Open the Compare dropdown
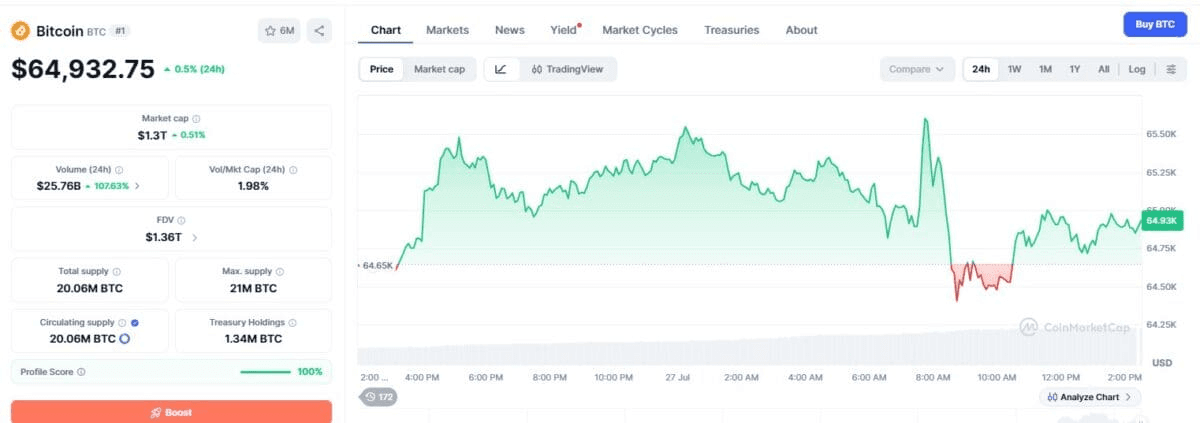 pyautogui.click(x=916, y=69)
